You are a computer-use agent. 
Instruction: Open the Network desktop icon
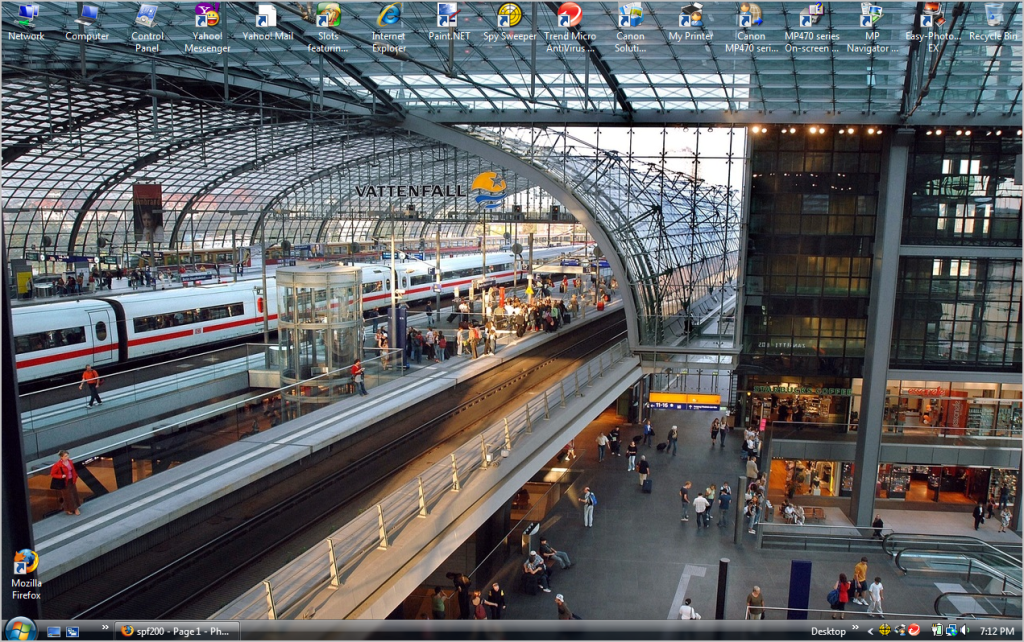coord(26,18)
